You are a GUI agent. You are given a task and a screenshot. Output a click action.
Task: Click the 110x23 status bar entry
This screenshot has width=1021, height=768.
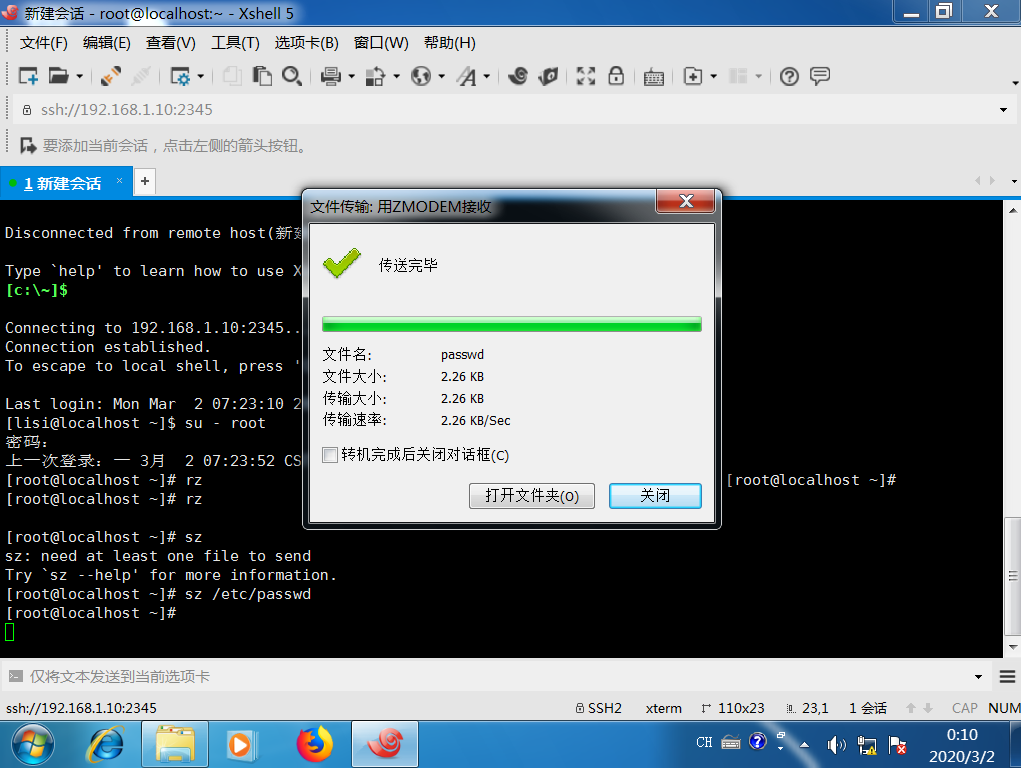click(733, 708)
